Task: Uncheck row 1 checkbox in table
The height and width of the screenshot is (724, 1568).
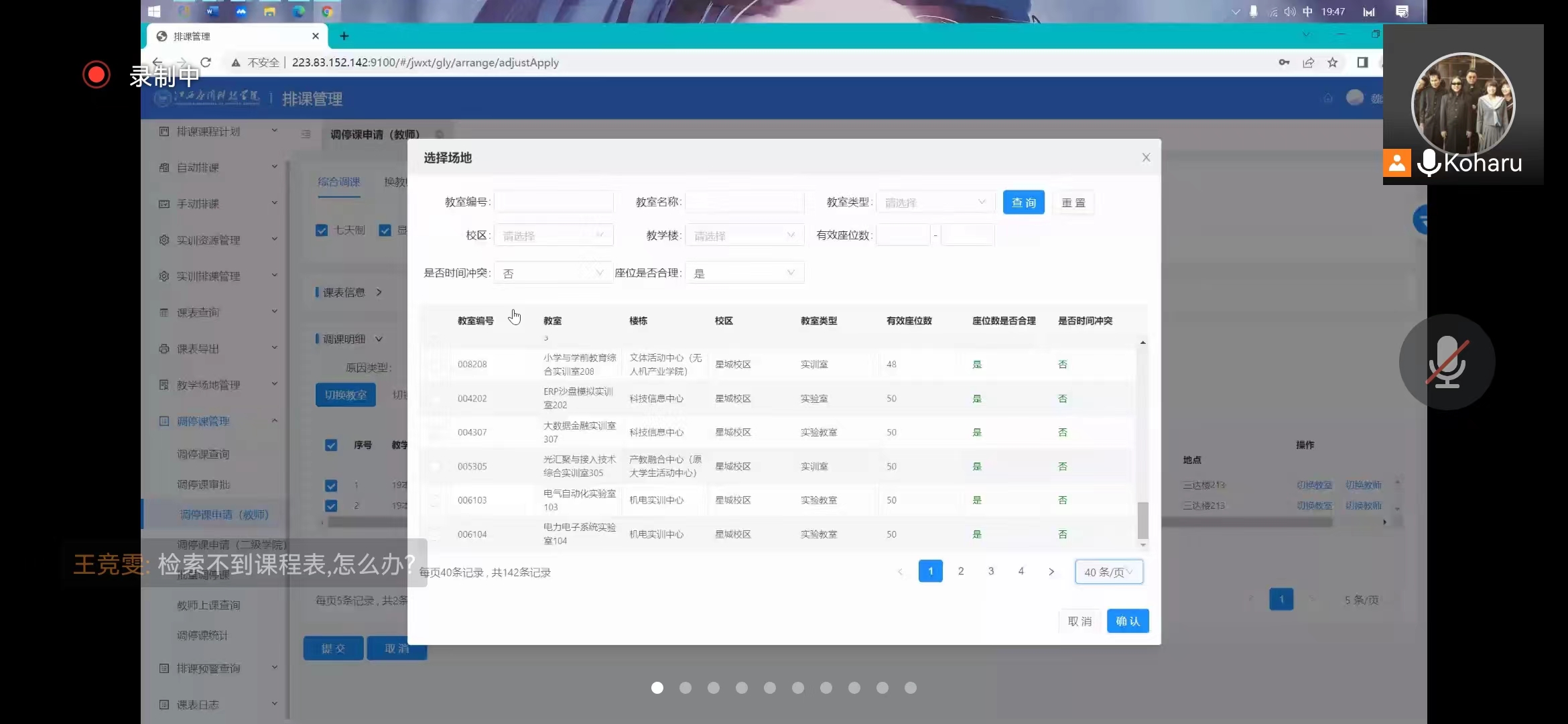Action: pyautogui.click(x=331, y=485)
